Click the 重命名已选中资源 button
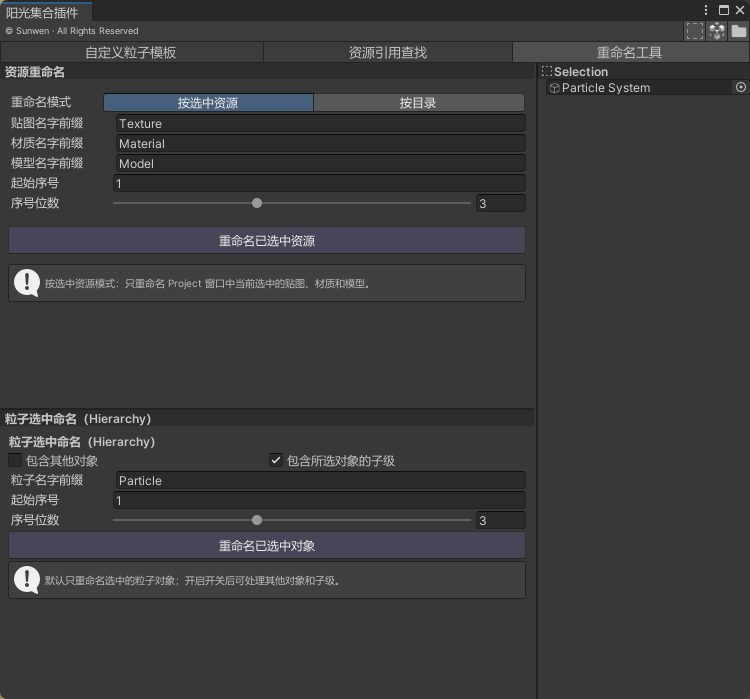750x699 pixels. 267,240
